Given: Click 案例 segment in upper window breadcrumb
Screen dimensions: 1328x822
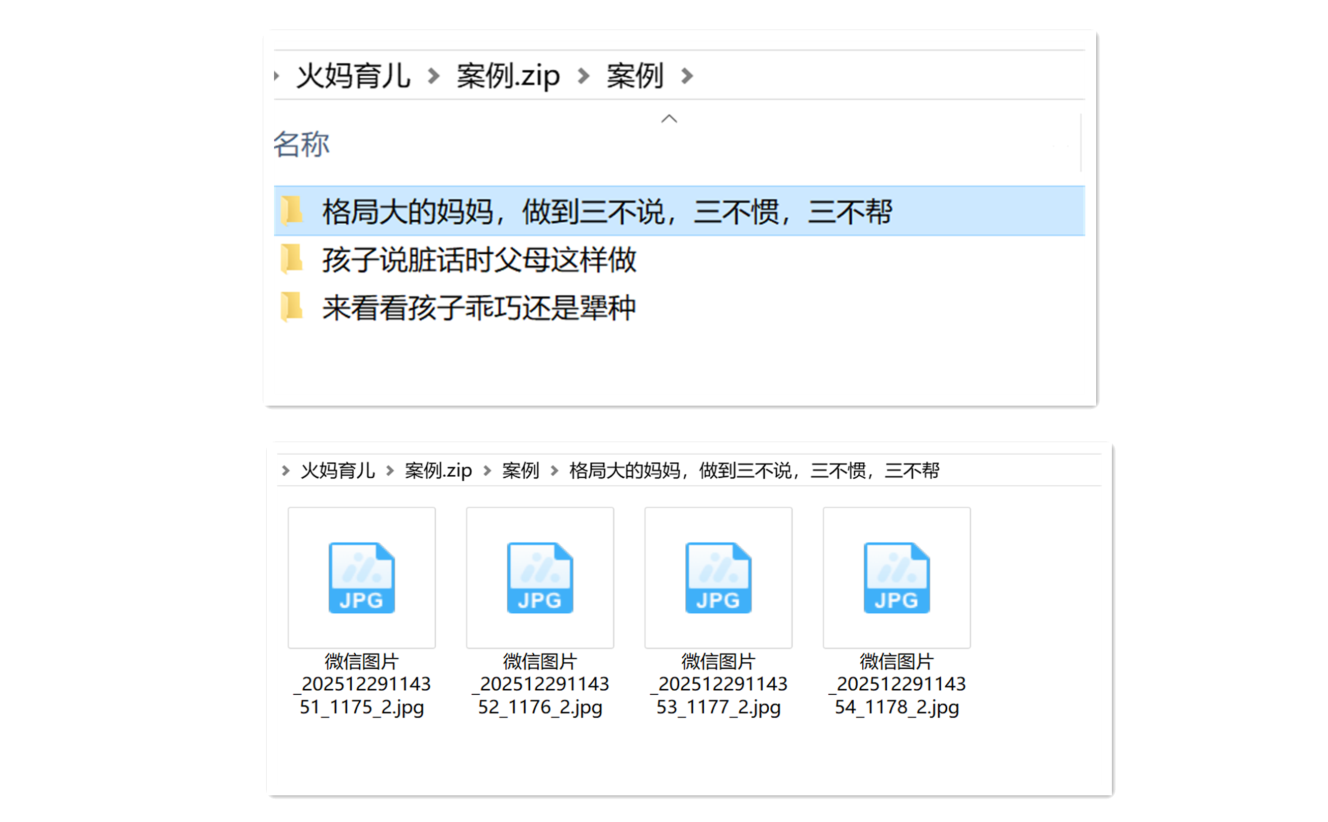Looking at the screenshot, I should (x=635, y=76).
